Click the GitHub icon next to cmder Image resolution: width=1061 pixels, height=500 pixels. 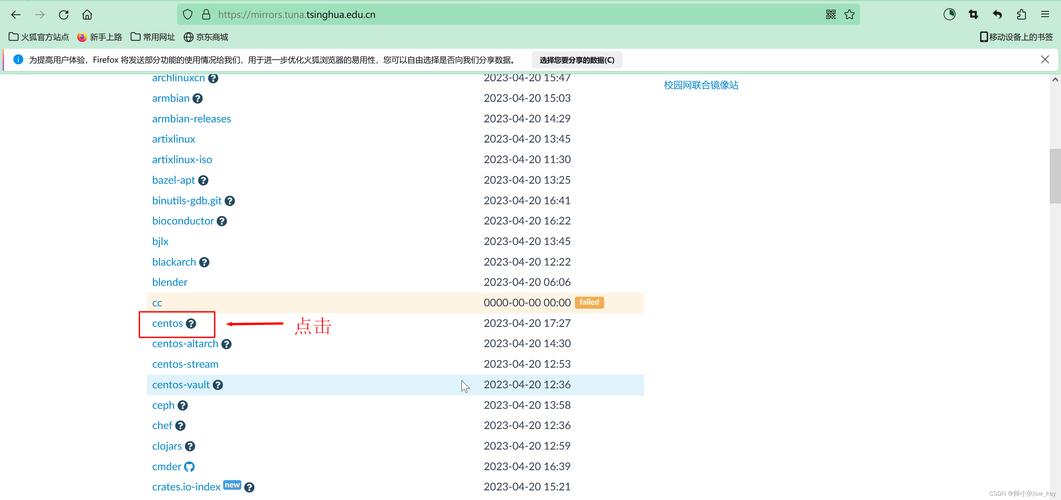189,467
